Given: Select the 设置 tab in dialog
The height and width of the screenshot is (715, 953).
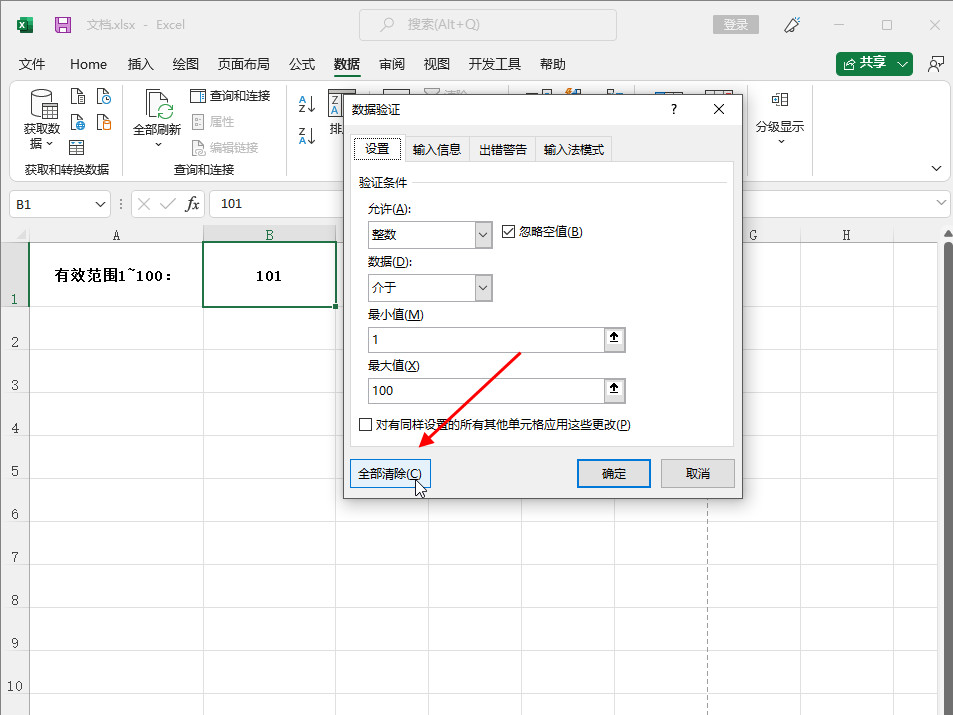Looking at the screenshot, I should 377,149.
